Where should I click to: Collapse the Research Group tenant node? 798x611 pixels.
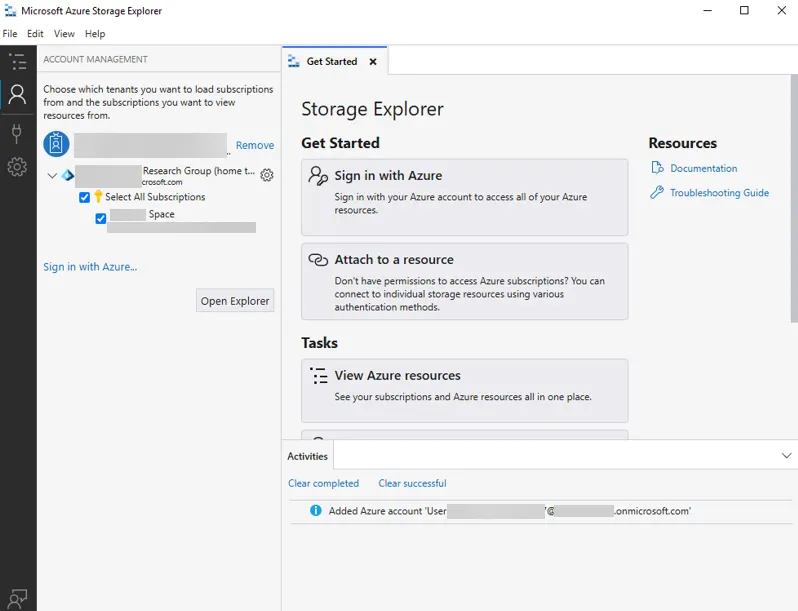click(x=52, y=176)
